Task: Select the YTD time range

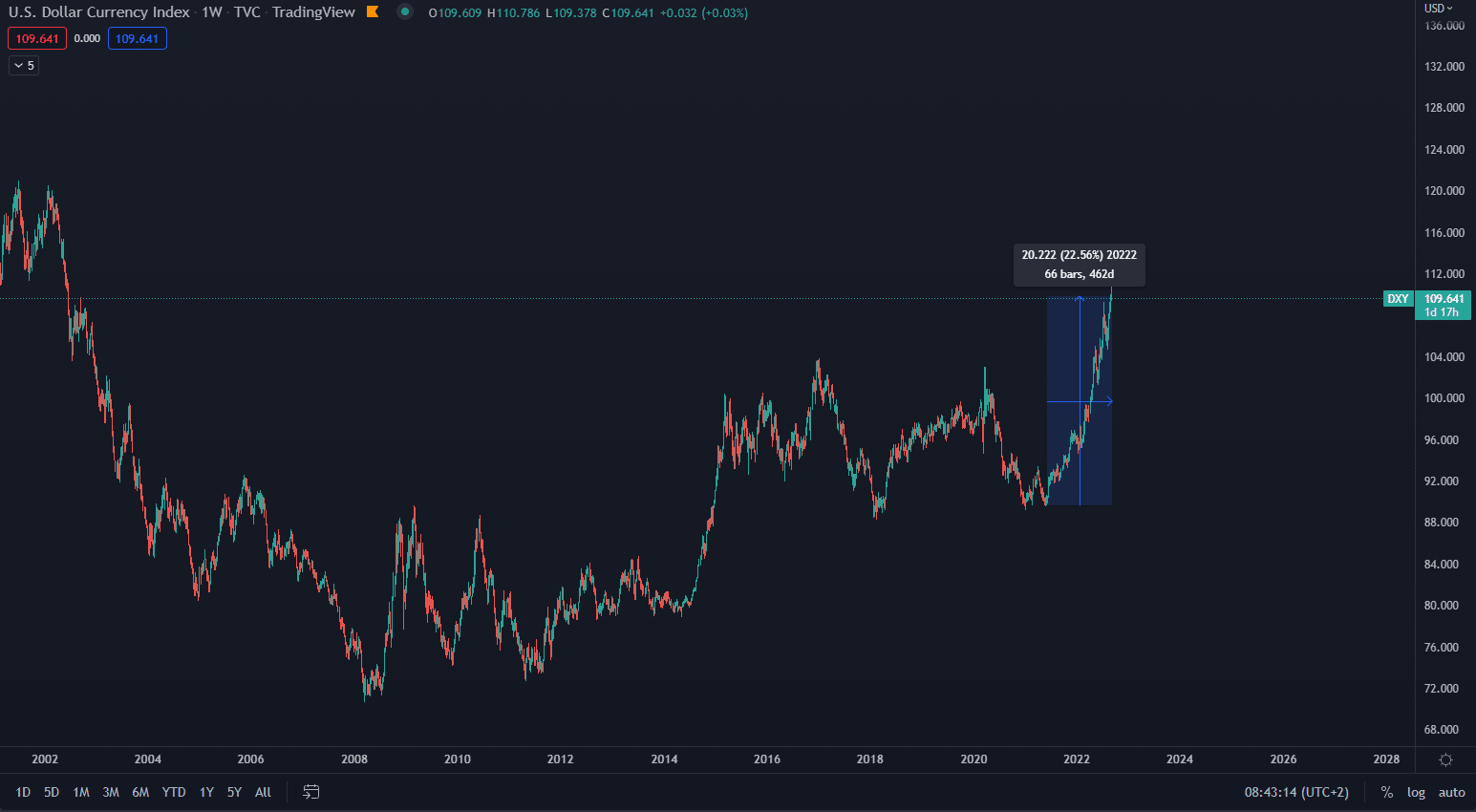Action: [x=174, y=792]
